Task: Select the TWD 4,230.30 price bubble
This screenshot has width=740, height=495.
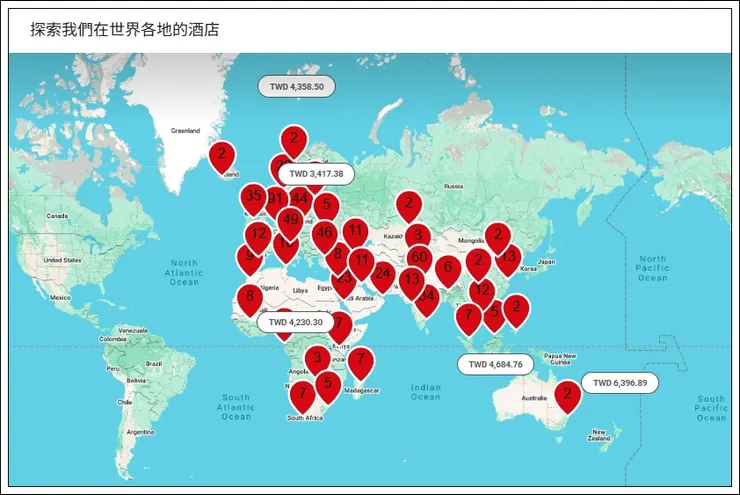Action: (x=295, y=322)
